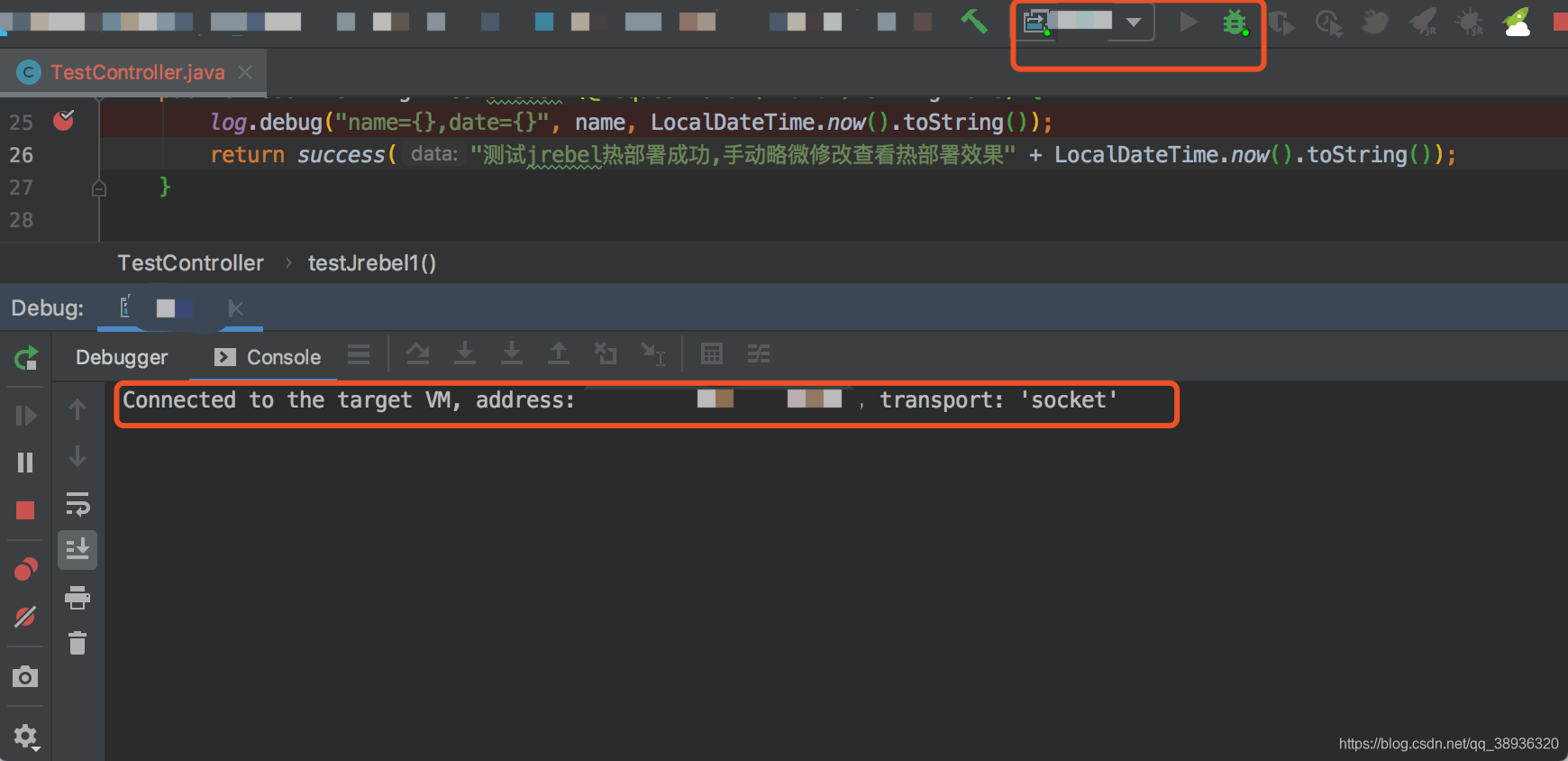Switch to the Debugger tab
Viewport: 1568px width, 761px height.
pyautogui.click(x=122, y=357)
